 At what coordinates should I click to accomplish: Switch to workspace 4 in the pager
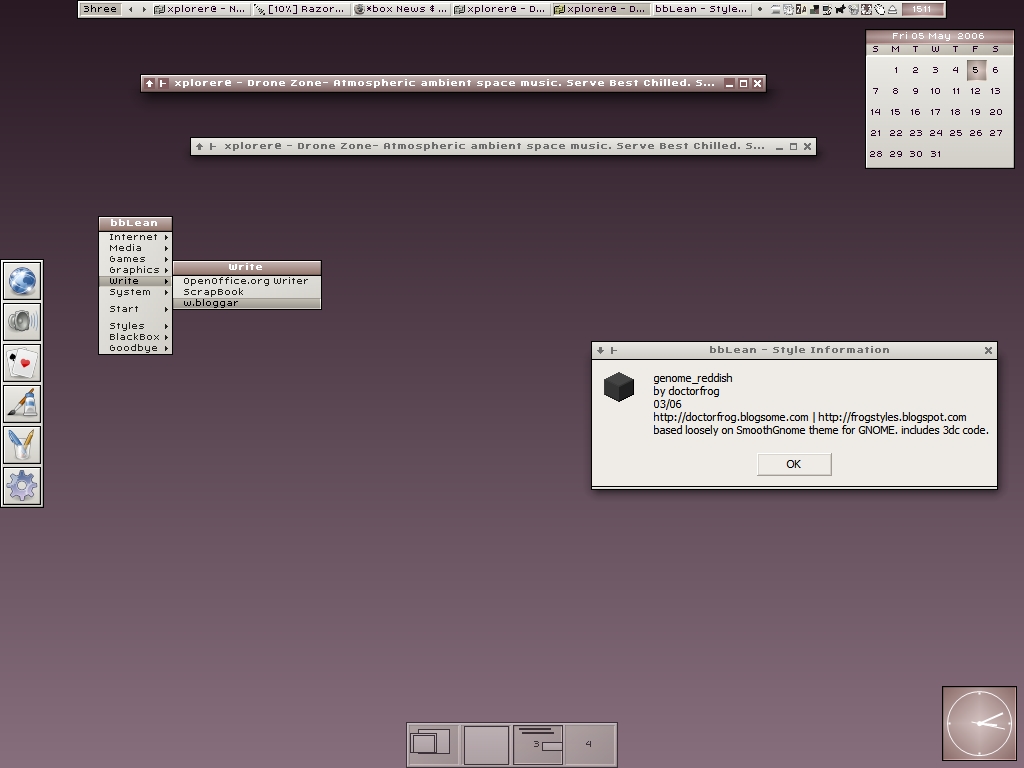[x=589, y=744]
